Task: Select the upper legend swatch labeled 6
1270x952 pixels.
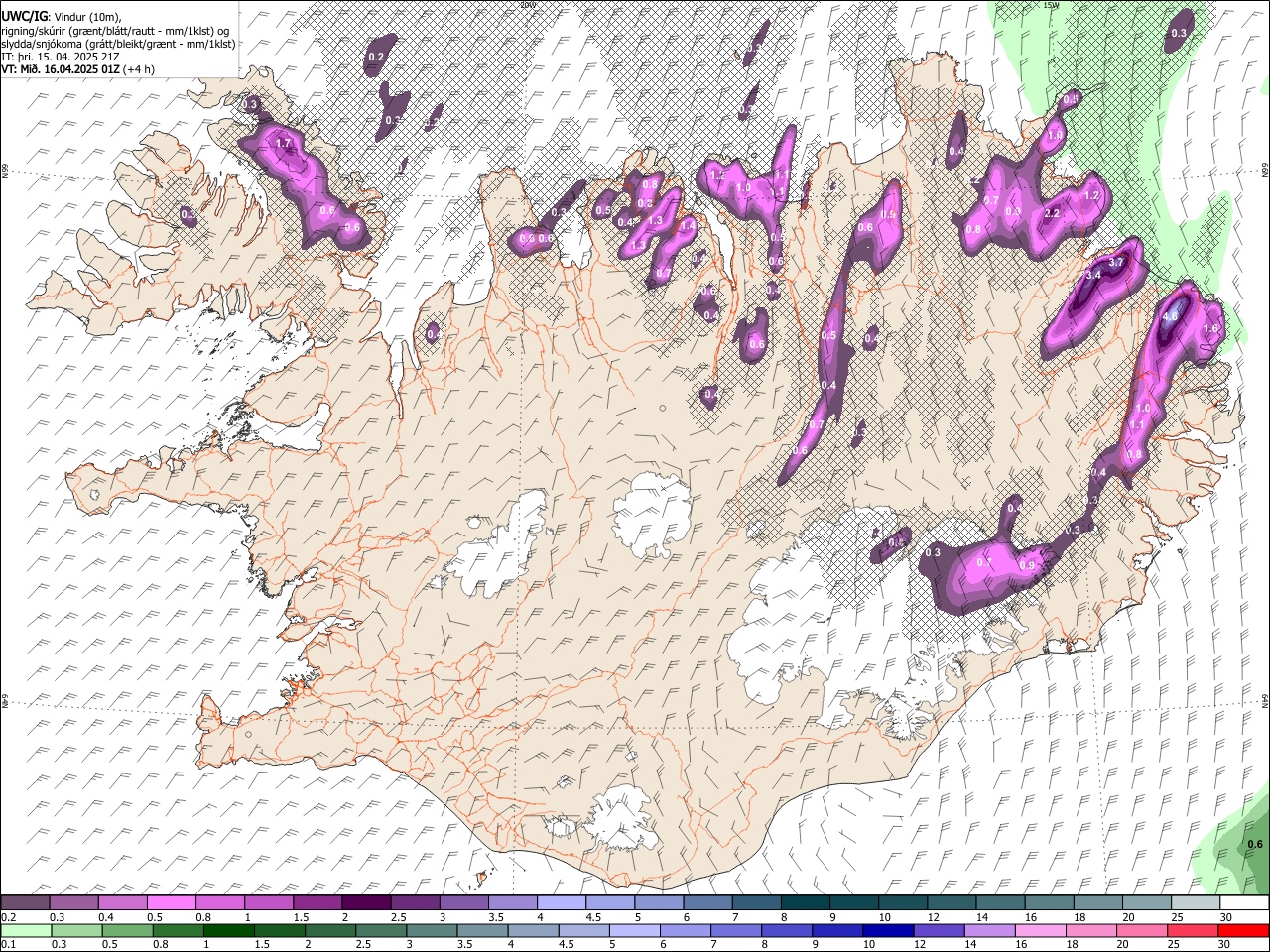Action: click(706, 902)
